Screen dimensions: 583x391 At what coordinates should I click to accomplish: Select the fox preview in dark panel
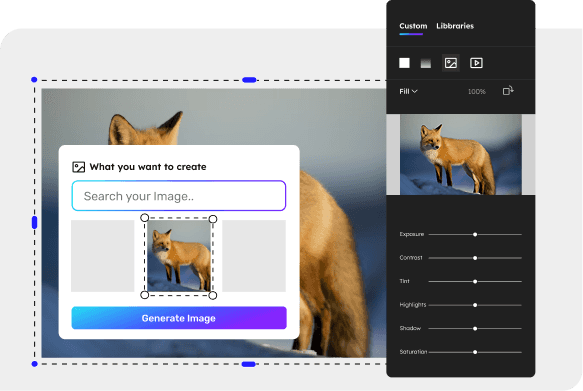point(461,154)
